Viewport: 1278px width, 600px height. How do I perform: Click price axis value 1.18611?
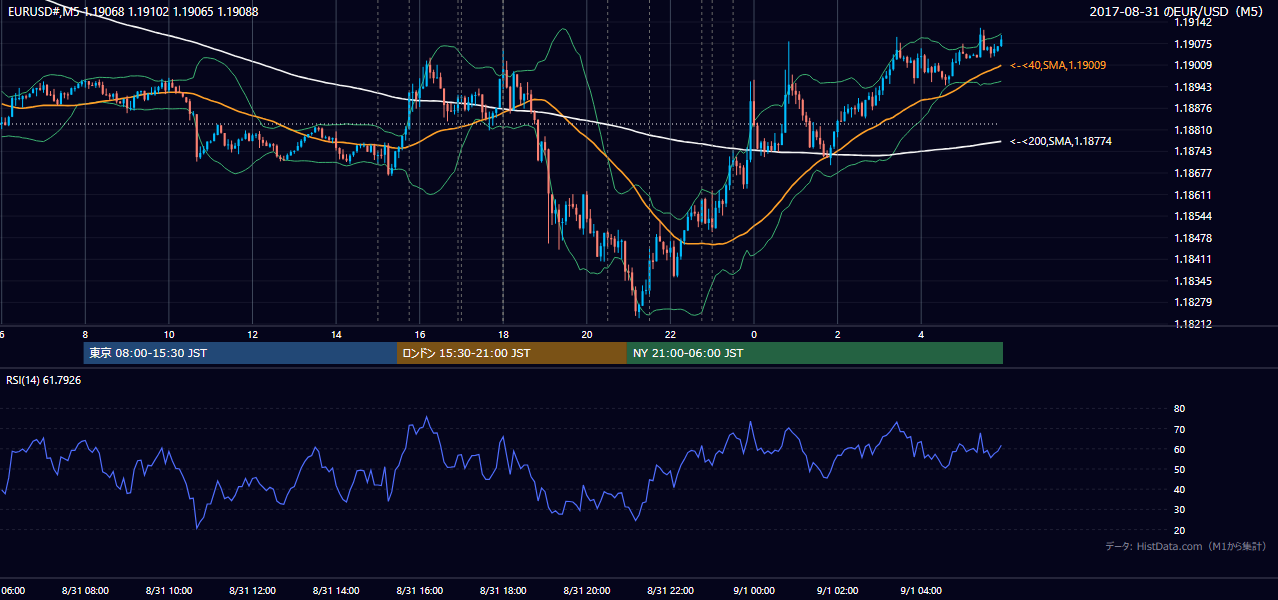coord(1195,195)
